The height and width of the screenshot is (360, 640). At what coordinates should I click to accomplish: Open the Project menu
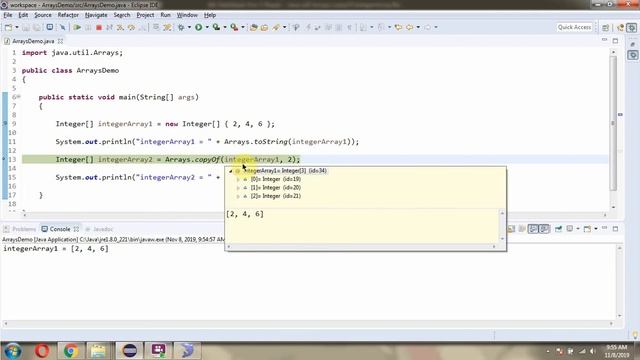pyautogui.click(x=145, y=15)
